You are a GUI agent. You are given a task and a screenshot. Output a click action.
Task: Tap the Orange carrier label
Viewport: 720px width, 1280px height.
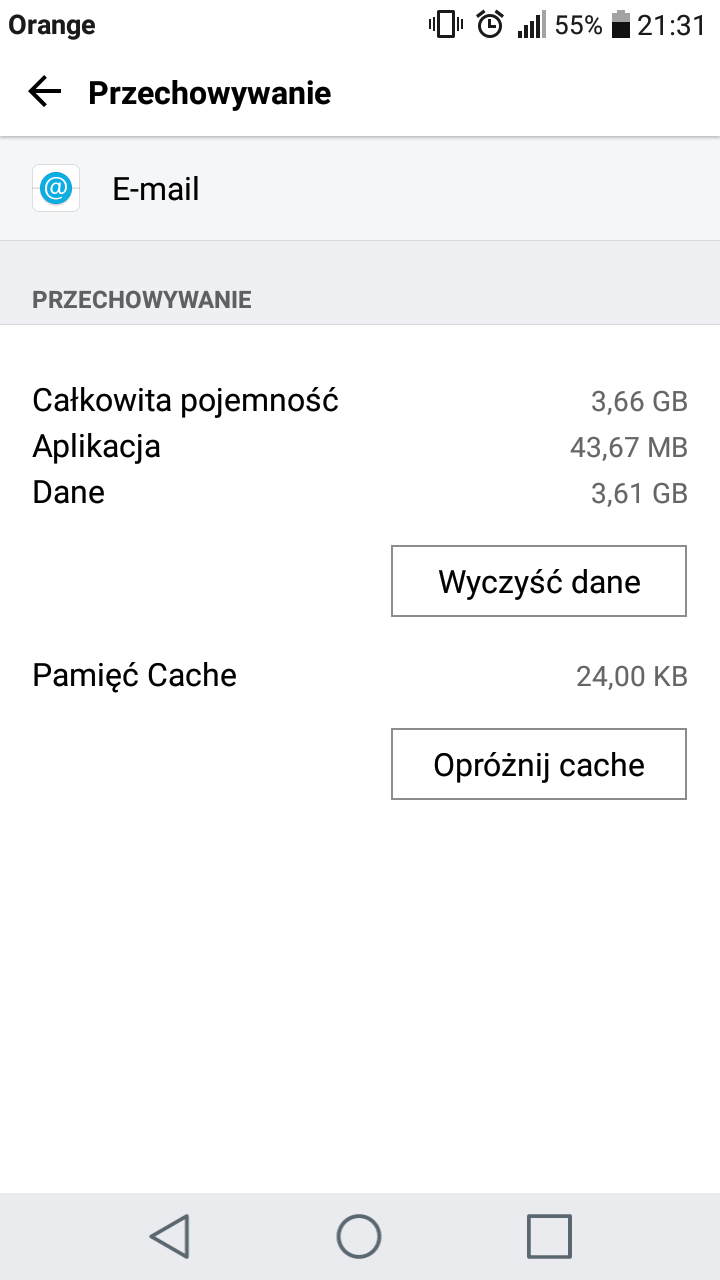point(52,26)
